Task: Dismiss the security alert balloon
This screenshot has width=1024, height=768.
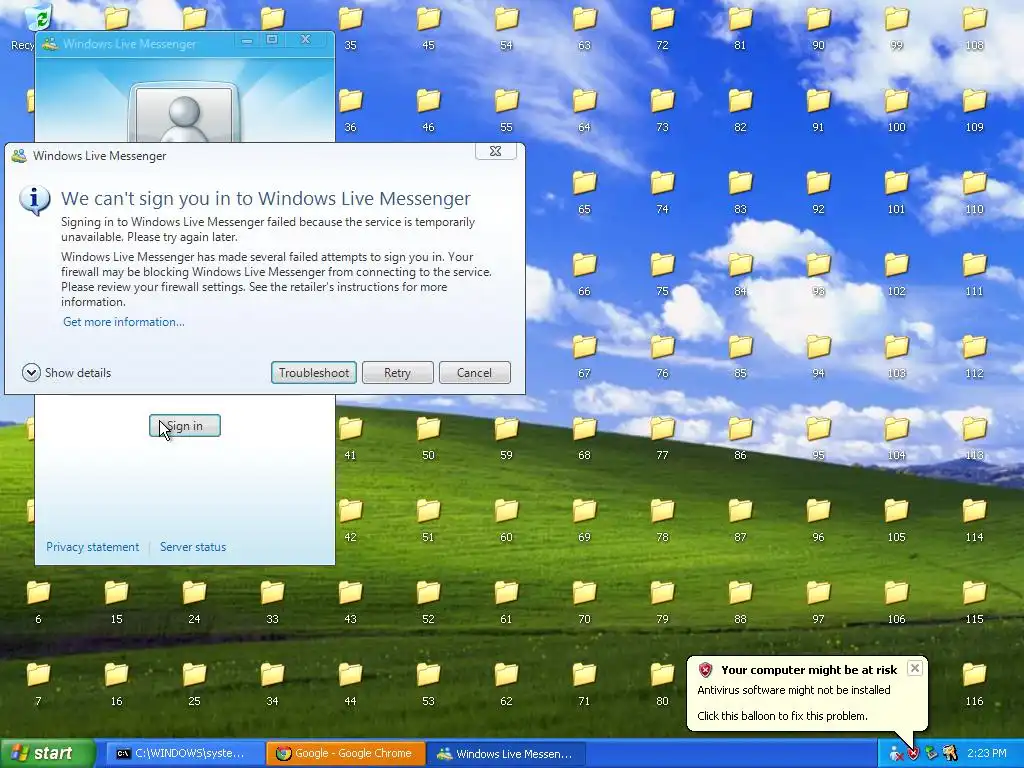Action: pos(915,668)
